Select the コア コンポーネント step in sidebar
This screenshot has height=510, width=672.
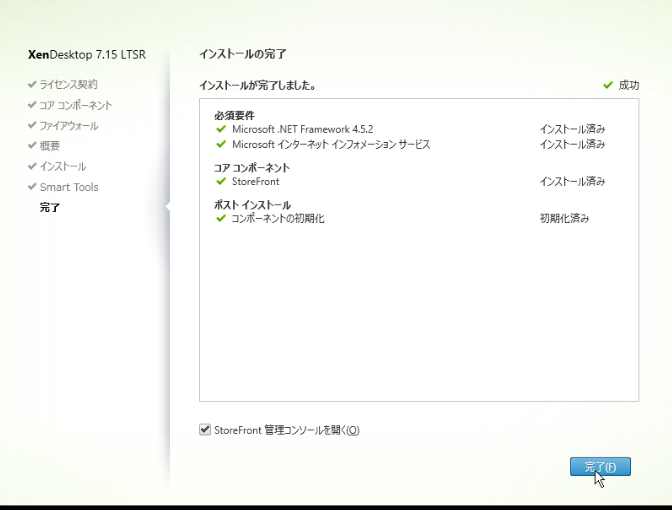[x=76, y=105]
